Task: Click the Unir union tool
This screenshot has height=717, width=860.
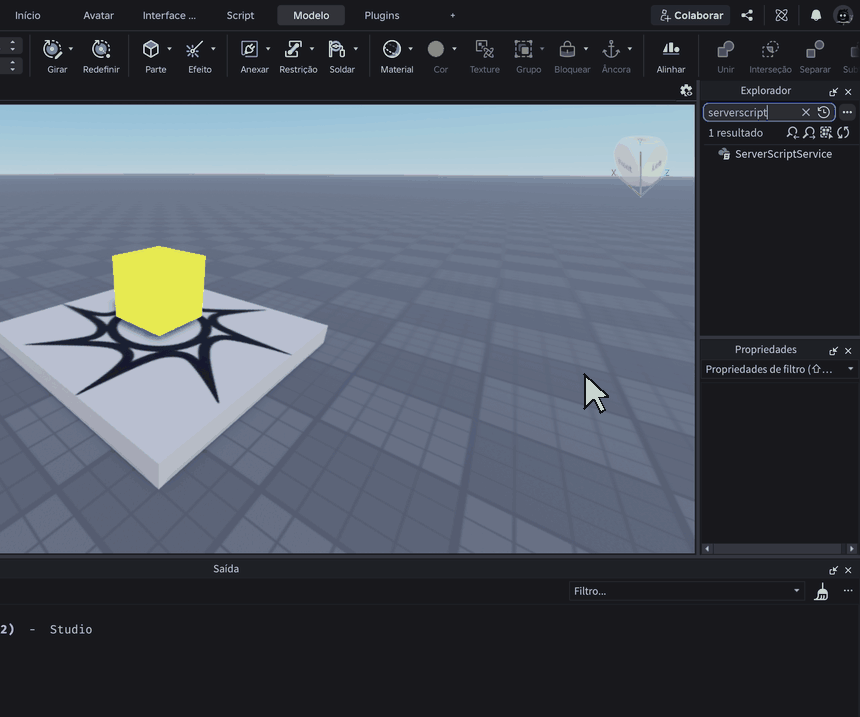Action: point(726,49)
